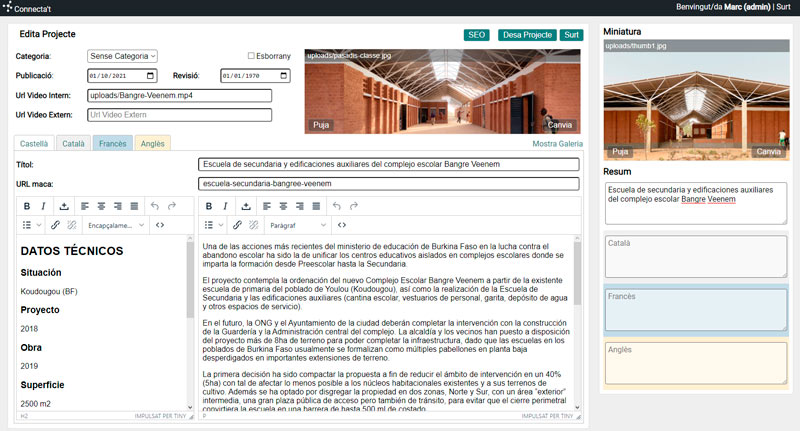Image resolution: width=800 pixels, height=431 pixels.
Task: Undo in the right editor
Action: [x=337, y=206]
